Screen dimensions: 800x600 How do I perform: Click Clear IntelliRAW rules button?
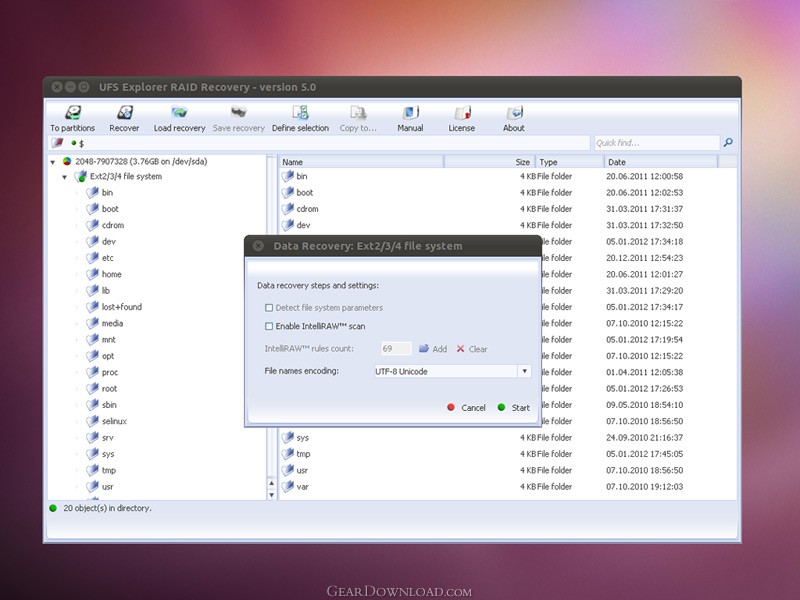tap(472, 349)
